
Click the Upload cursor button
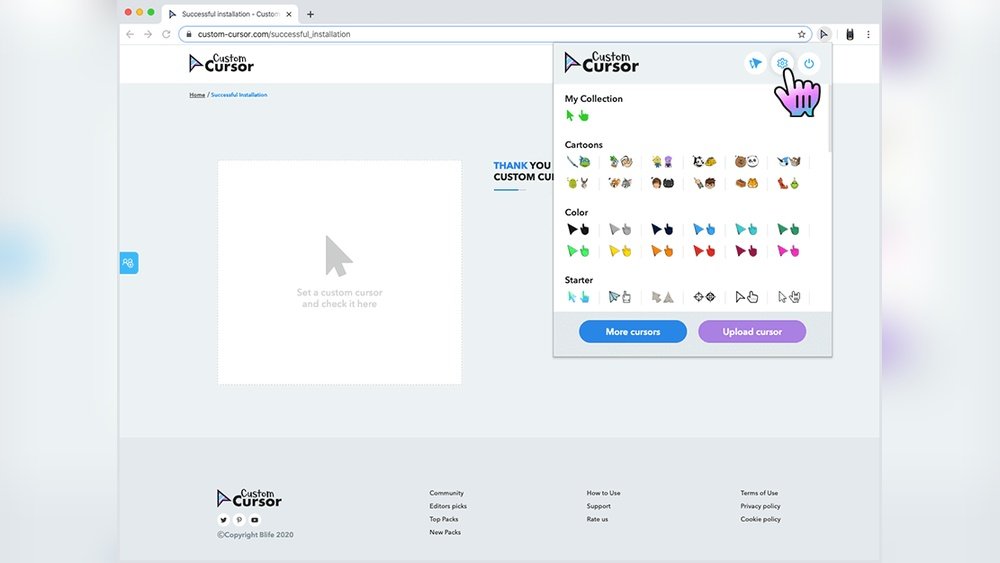pos(751,332)
